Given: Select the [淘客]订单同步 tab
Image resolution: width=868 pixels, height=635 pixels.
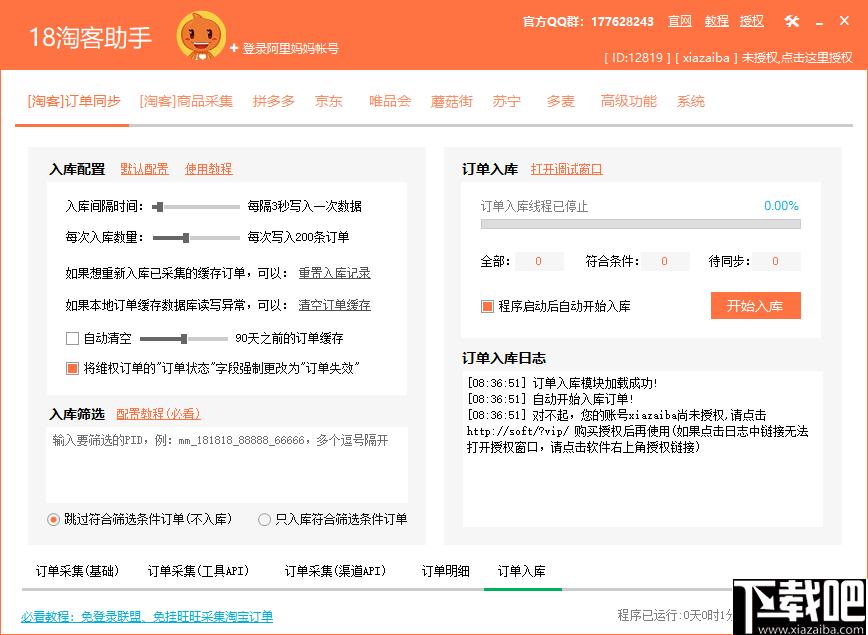Looking at the screenshot, I should pos(74,101).
